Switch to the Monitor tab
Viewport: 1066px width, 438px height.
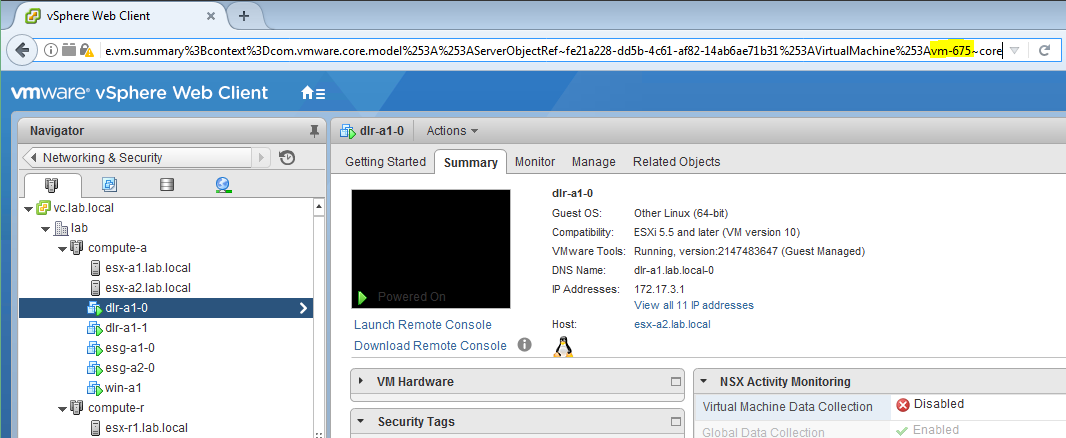click(535, 162)
